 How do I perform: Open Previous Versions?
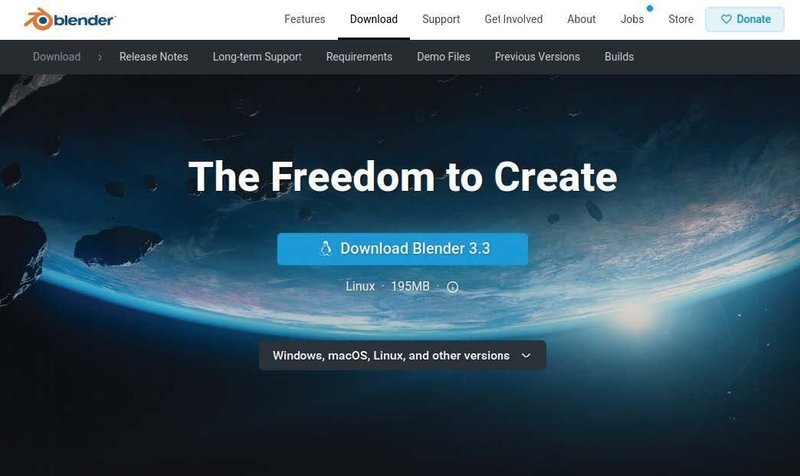pyautogui.click(x=537, y=57)
